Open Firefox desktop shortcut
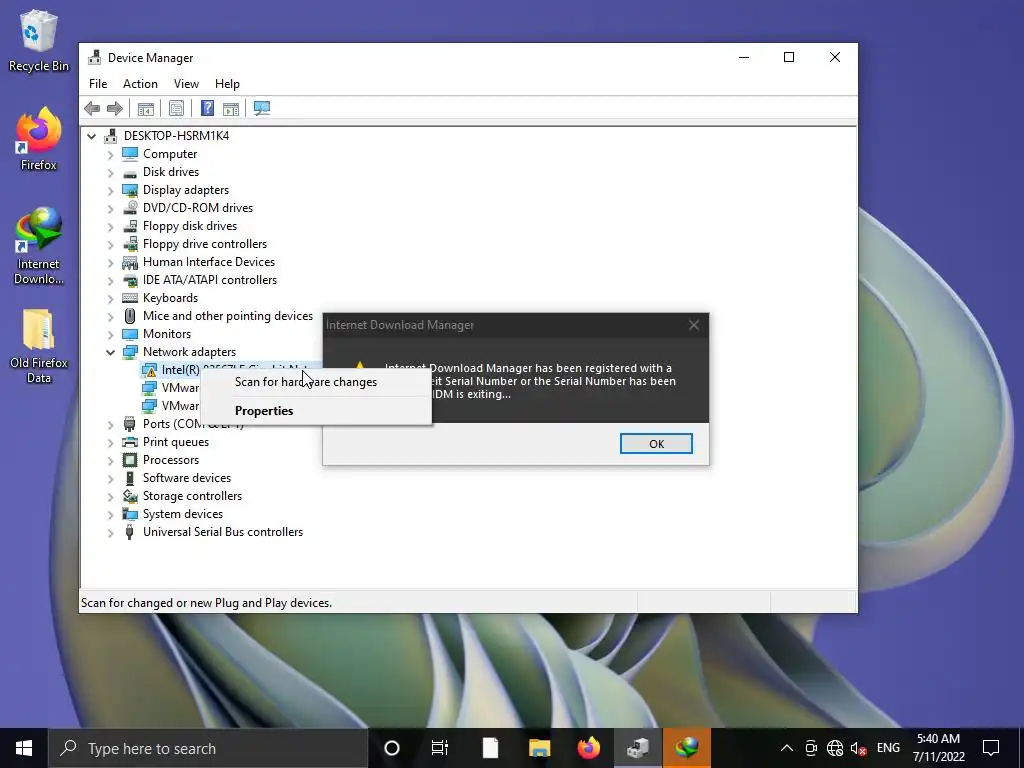Screen dimensions: 1024x768 tap(39, 139)
